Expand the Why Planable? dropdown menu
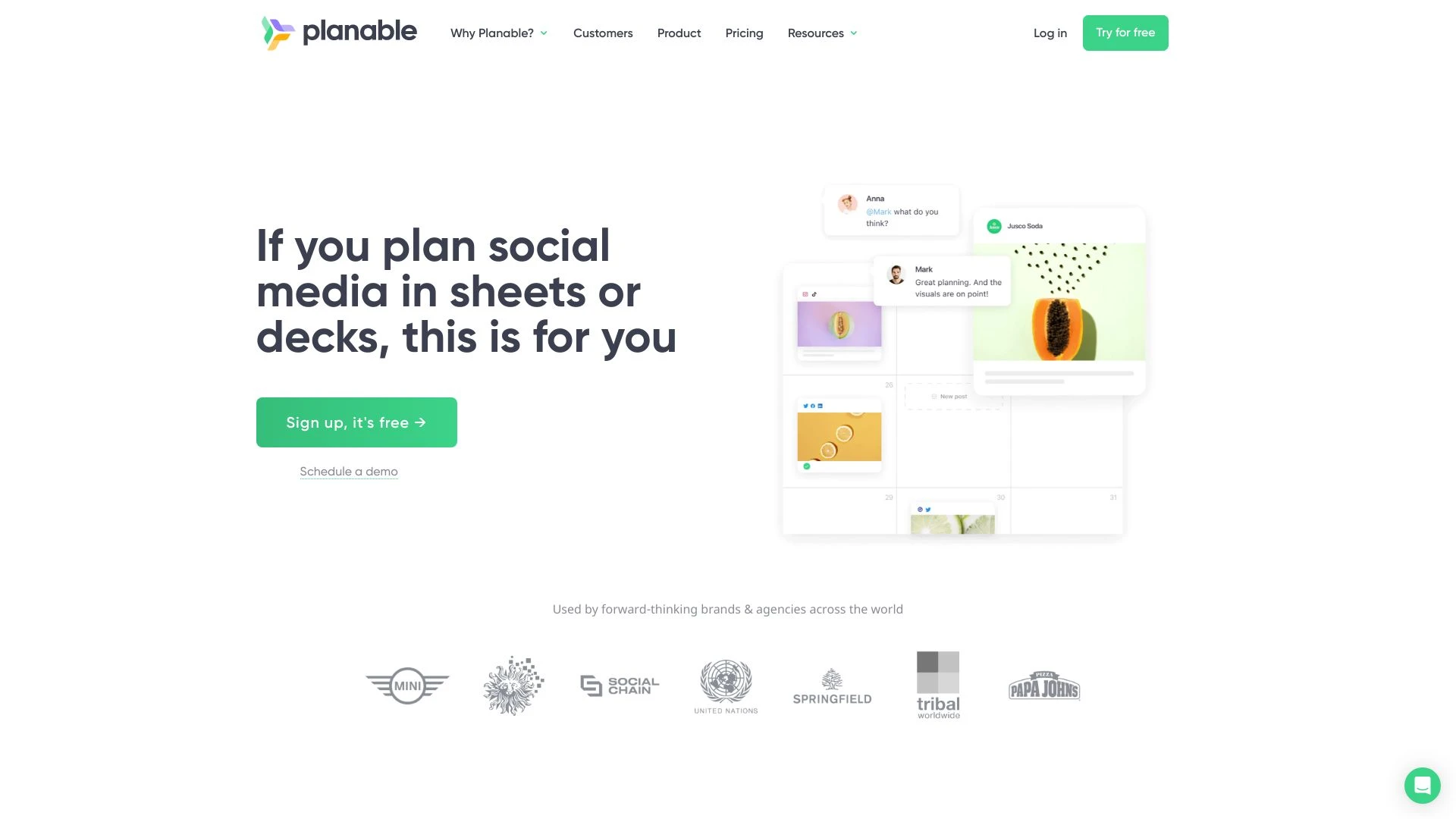 click(x=498, y=32)
